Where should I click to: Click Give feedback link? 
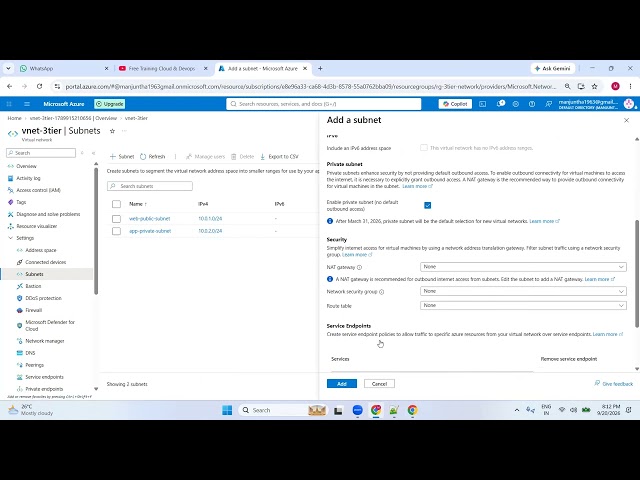[613, 384]
